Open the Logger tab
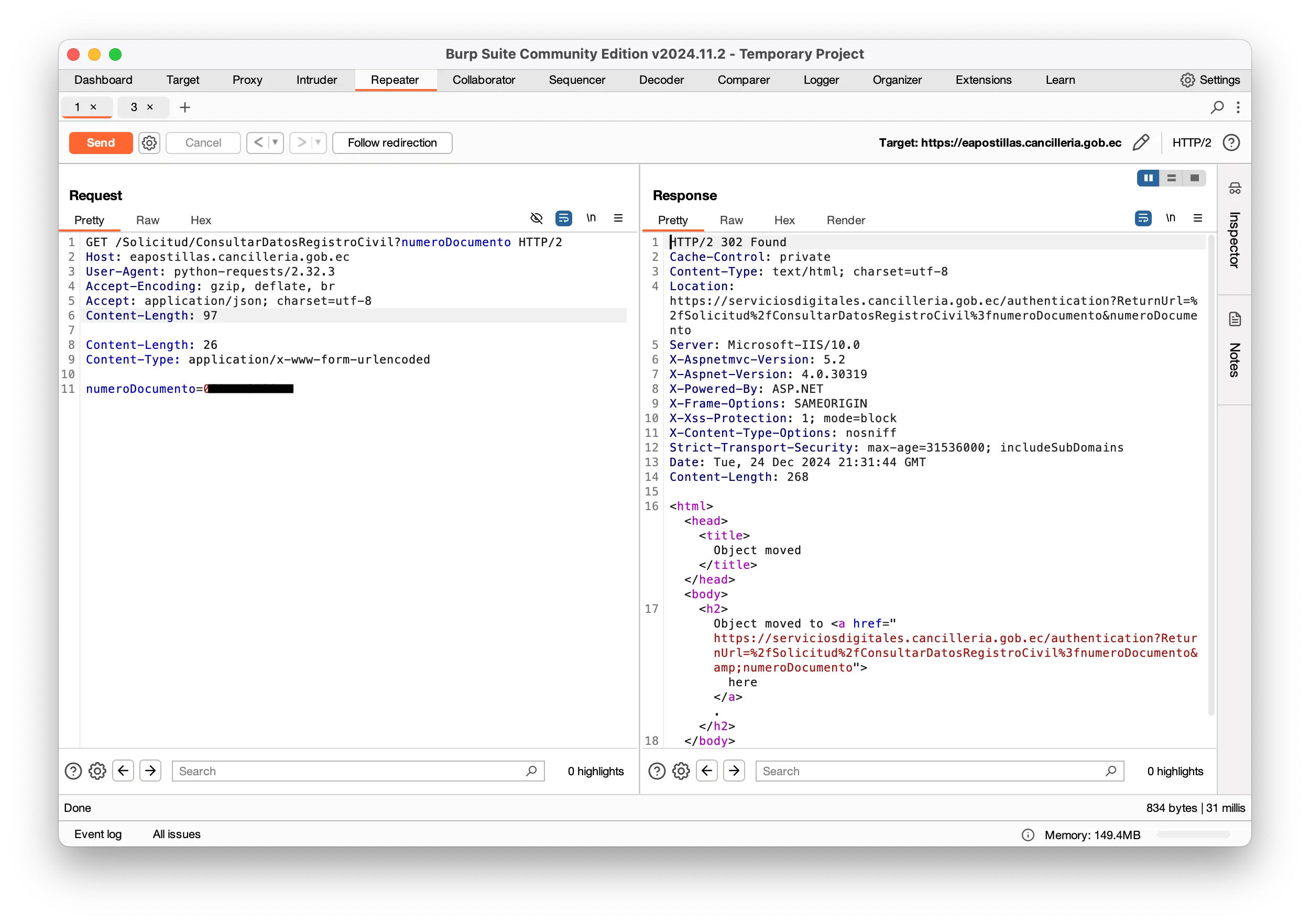Viewport: 1310px width, 924px height. click(x=821, y=80)
